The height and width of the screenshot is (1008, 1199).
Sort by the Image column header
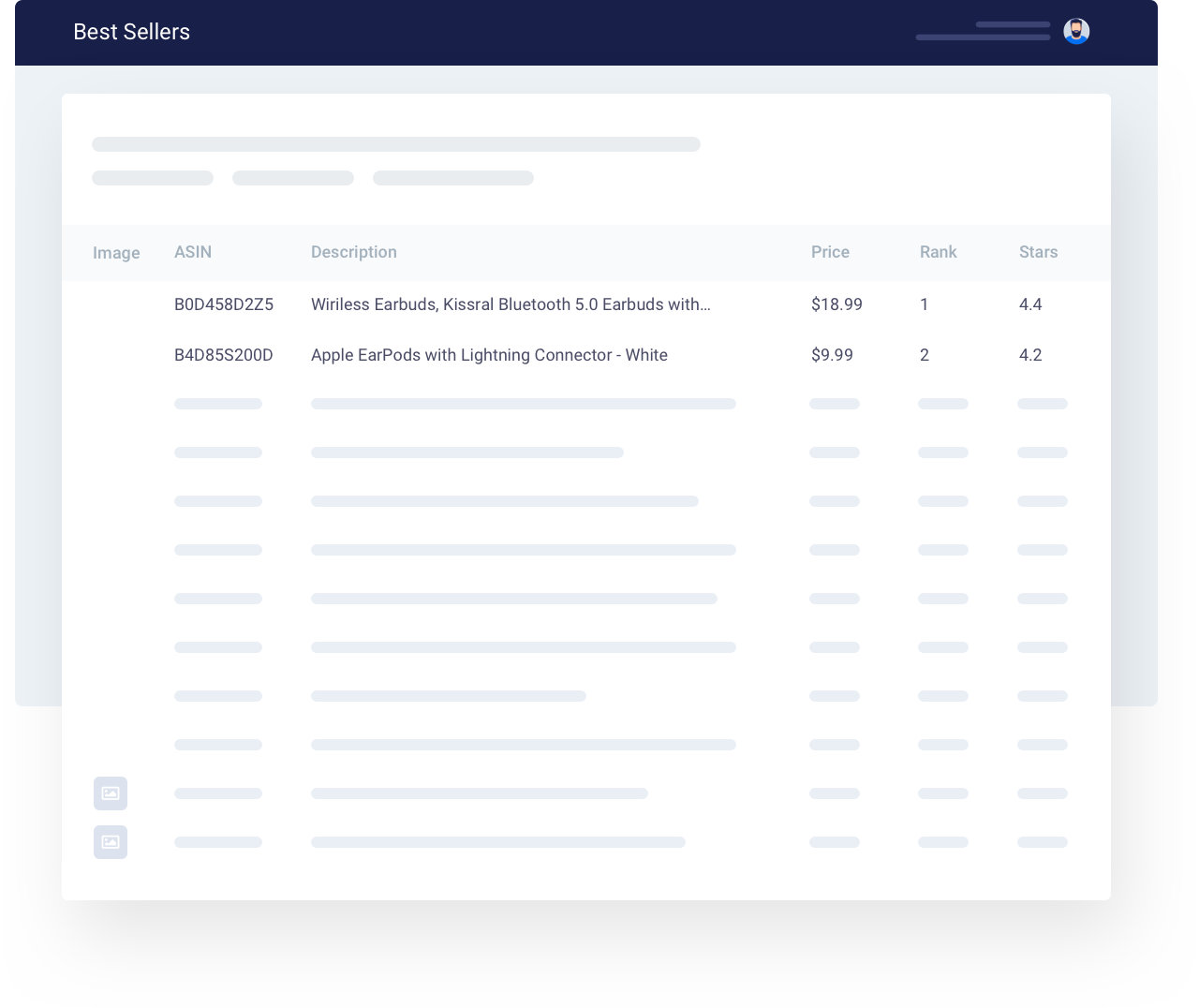(x=116, y=253)
